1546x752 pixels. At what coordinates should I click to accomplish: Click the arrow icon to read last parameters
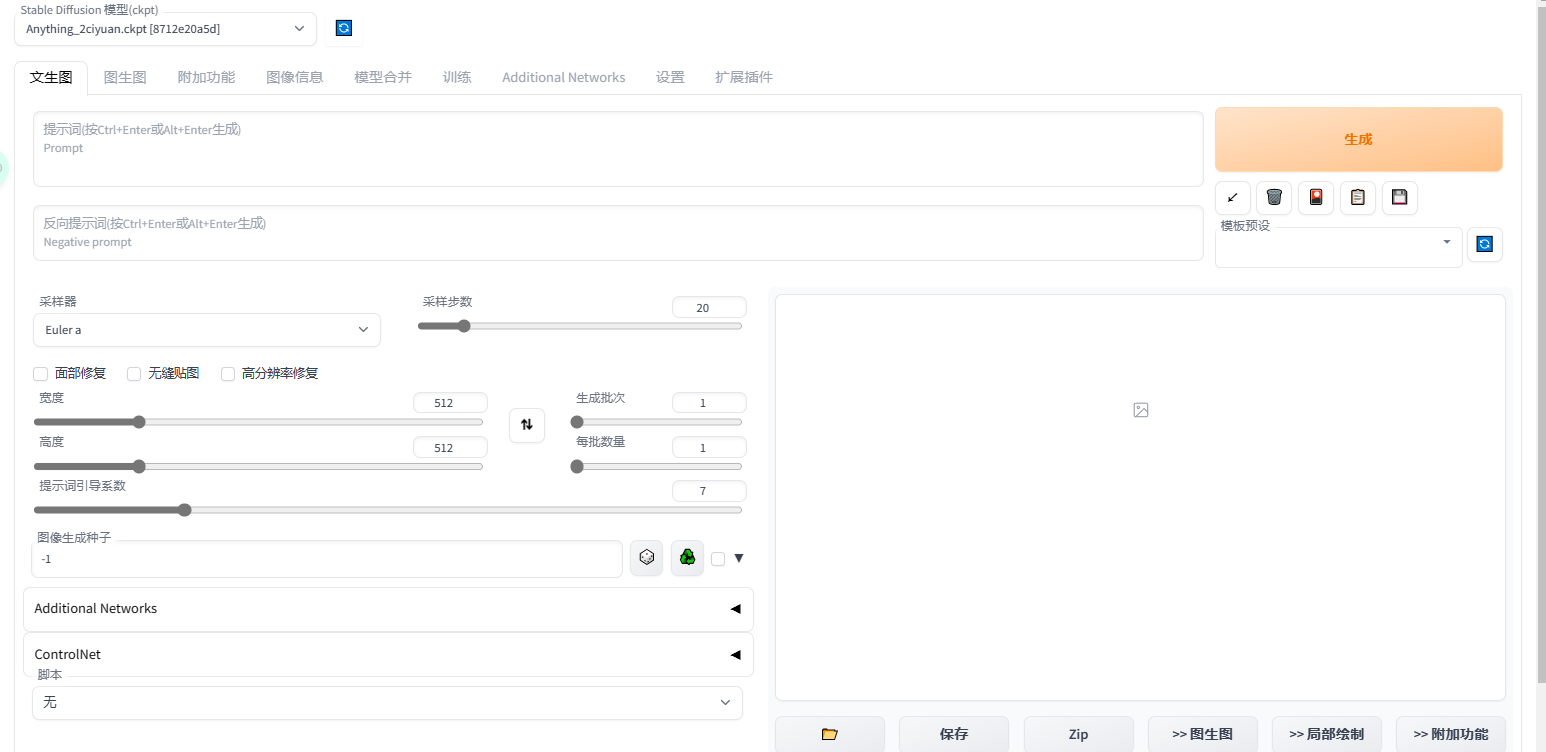[x=1232, y=197]
